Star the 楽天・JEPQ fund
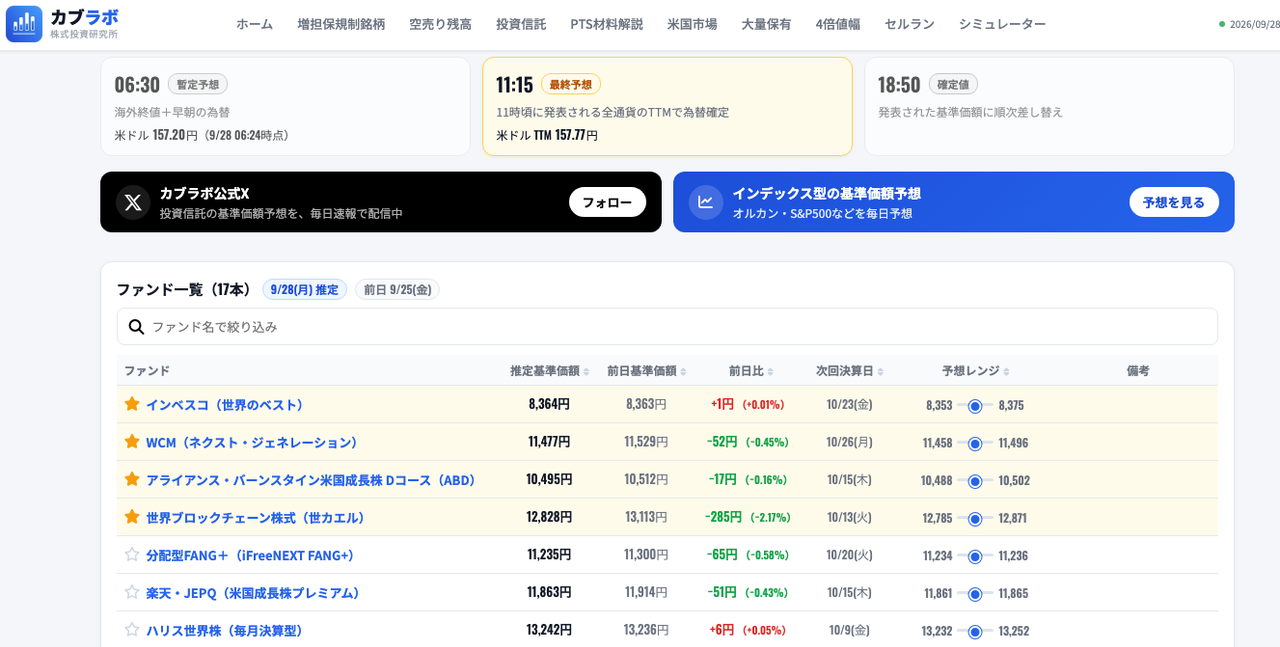The image size is (1280, 647). point(132,592)
